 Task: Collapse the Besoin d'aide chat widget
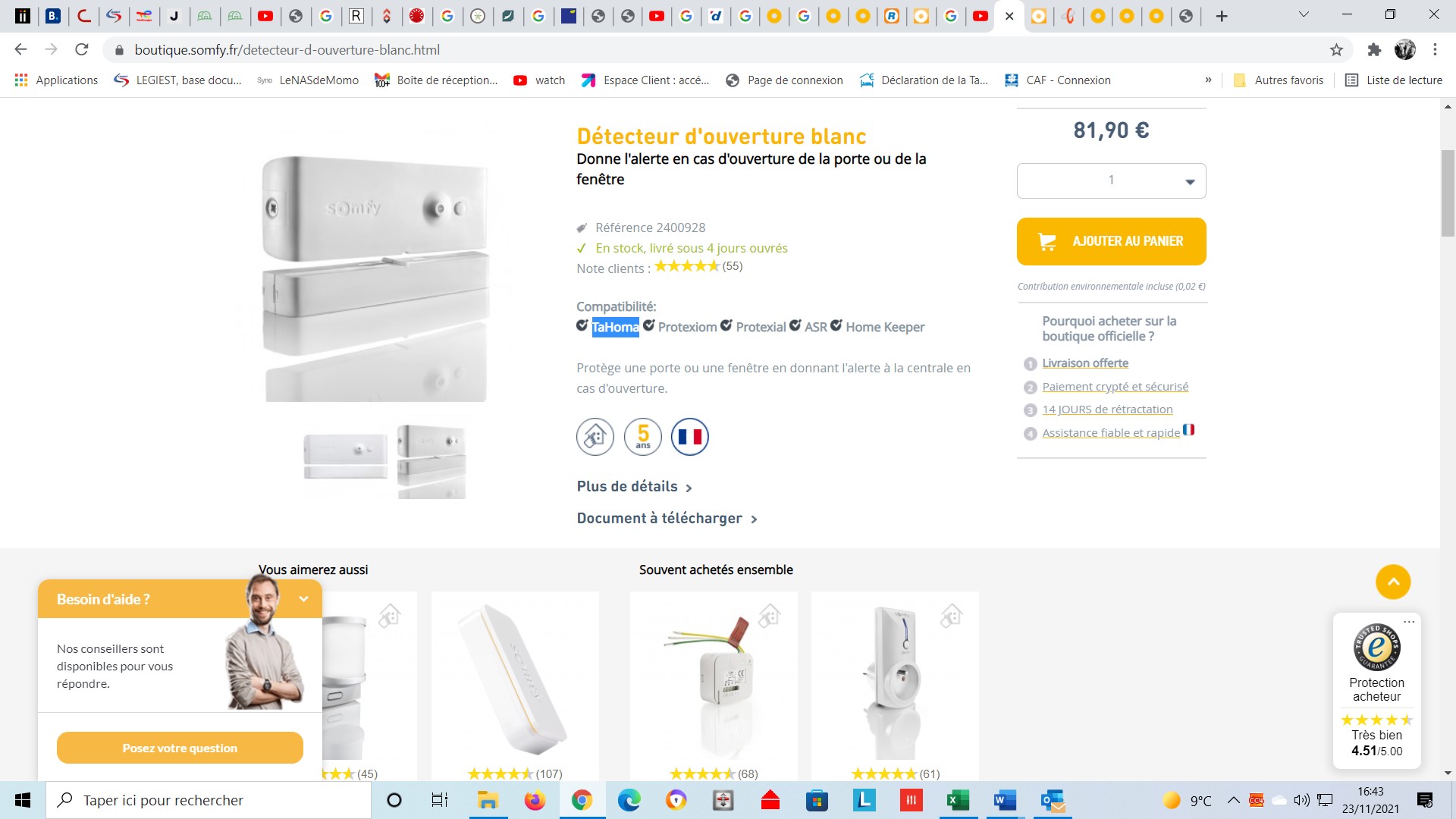point(303,599)
